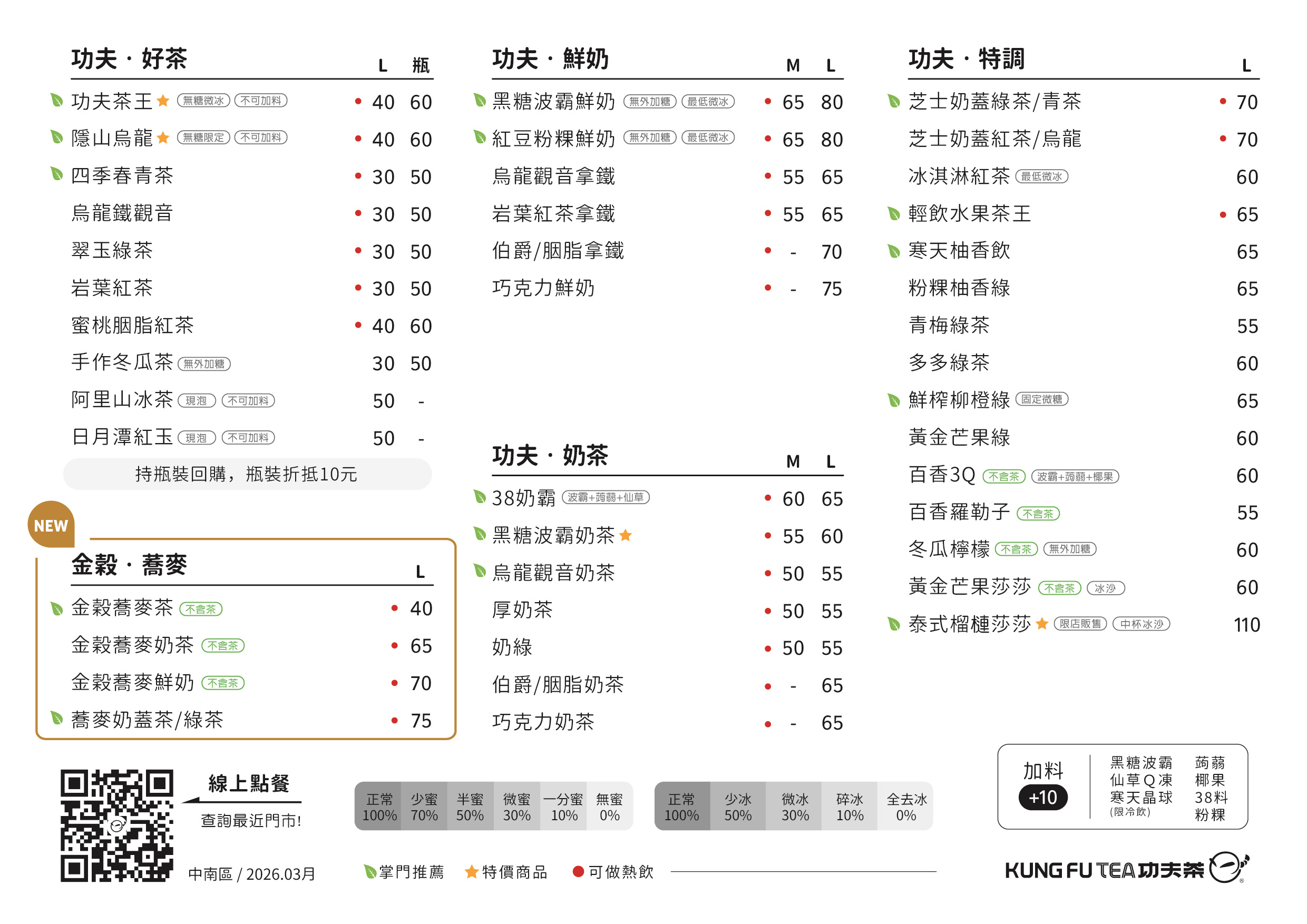
Task: Click the 持瓶裝回購 bottle discount banner
Action: pyautogui.click(x=247, y=474)
